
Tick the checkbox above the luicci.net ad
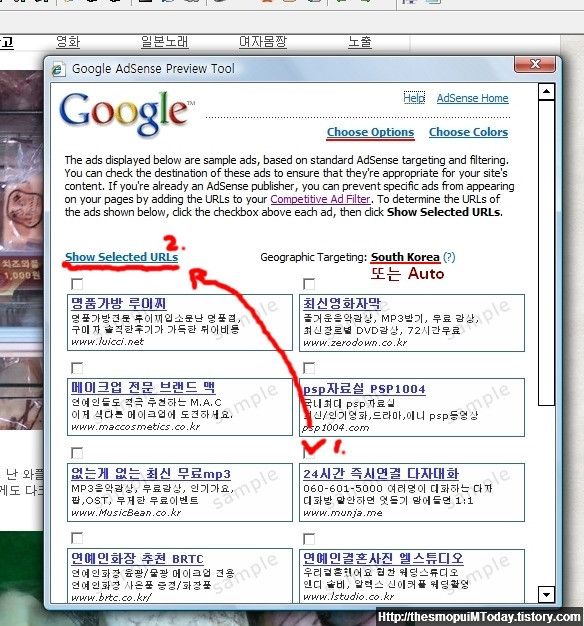77,284
